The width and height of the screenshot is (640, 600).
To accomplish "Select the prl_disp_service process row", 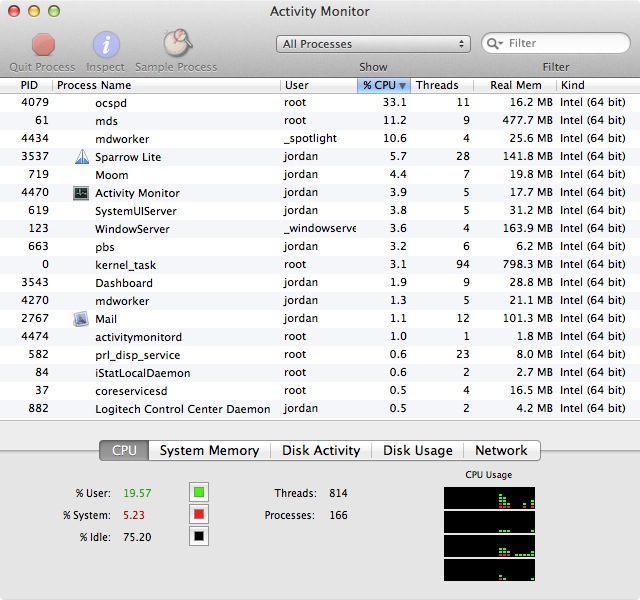I will click(x=320, y=354).
